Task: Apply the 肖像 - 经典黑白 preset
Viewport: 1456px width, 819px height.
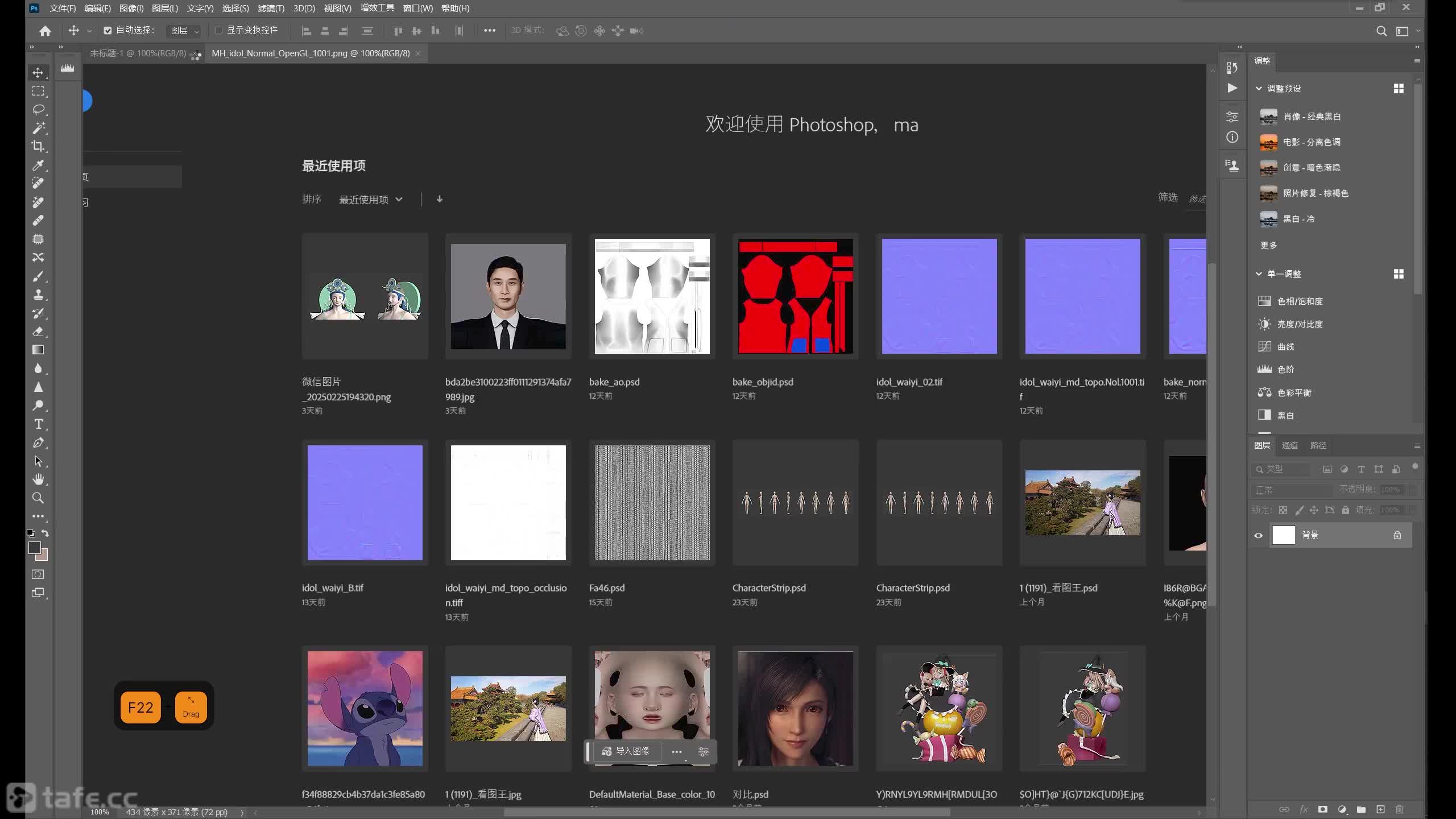Action: [x=1301, y=117]
